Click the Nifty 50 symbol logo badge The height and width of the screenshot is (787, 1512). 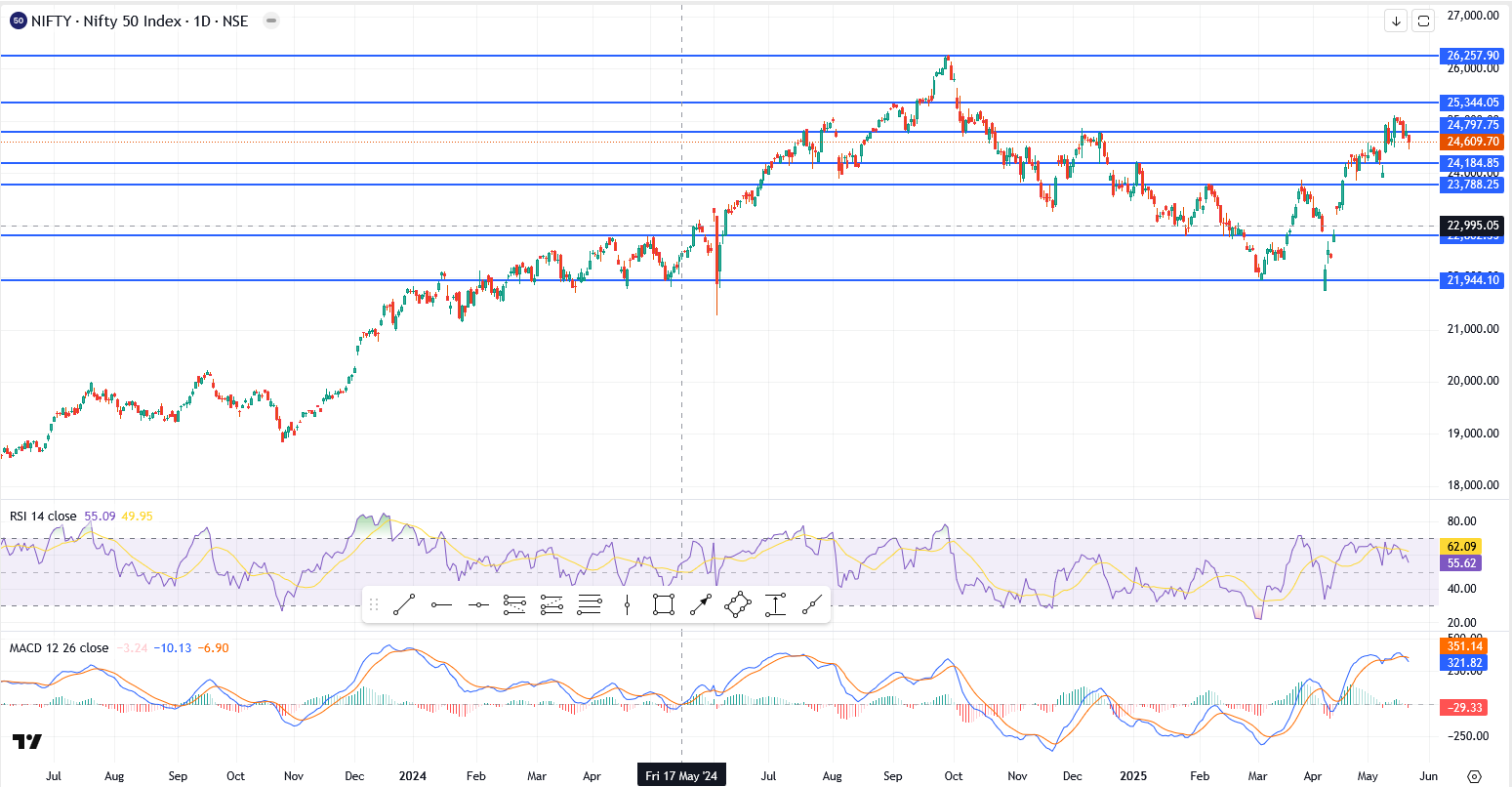point(18,21)
